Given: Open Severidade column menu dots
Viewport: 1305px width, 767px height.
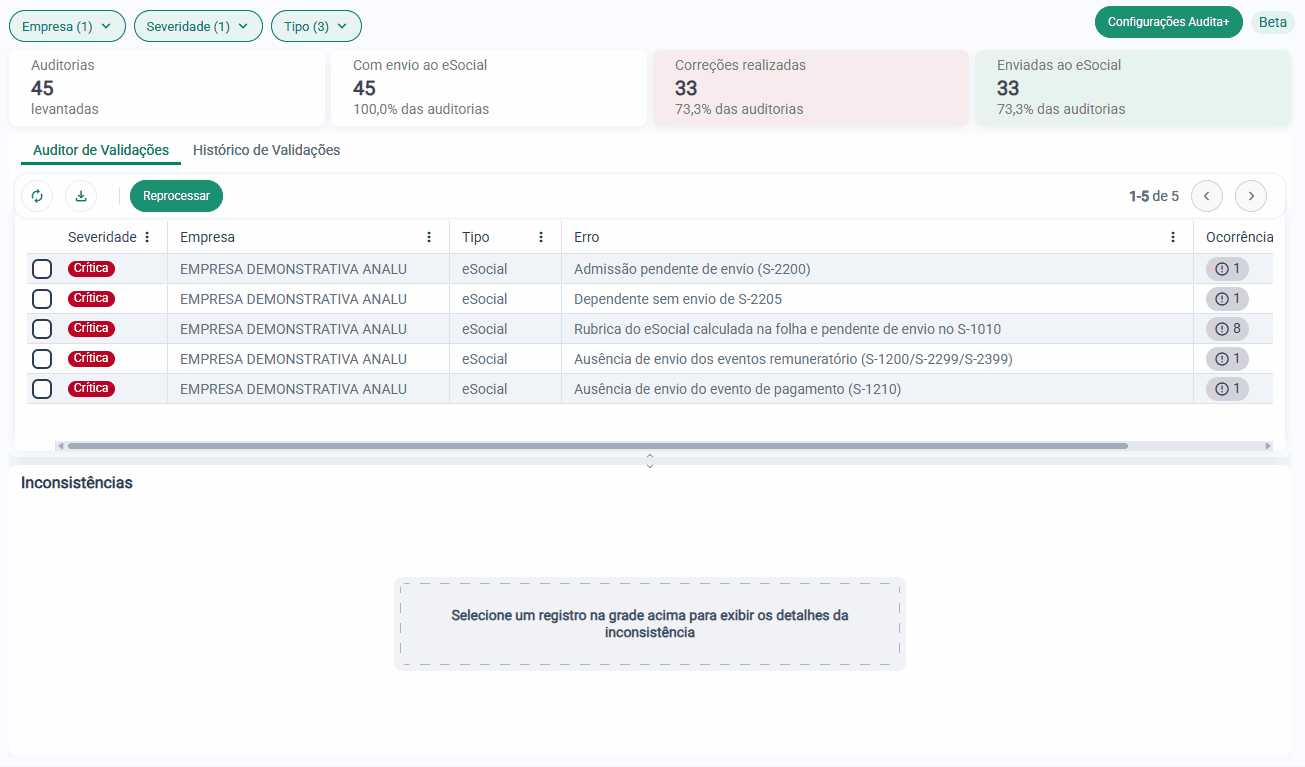Looking at the screenshot, I should 147,237.
